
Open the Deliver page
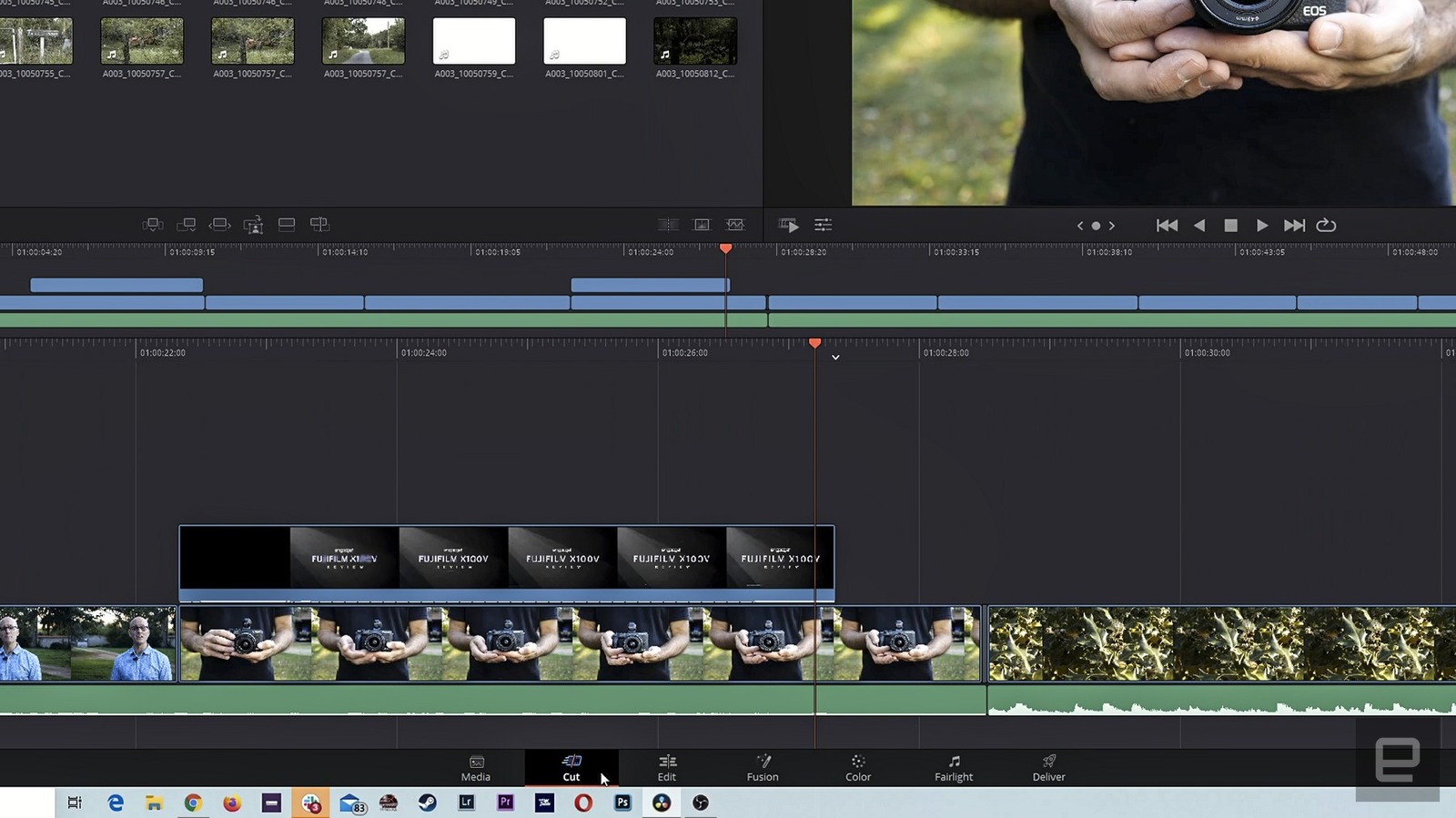(1048, 768)
